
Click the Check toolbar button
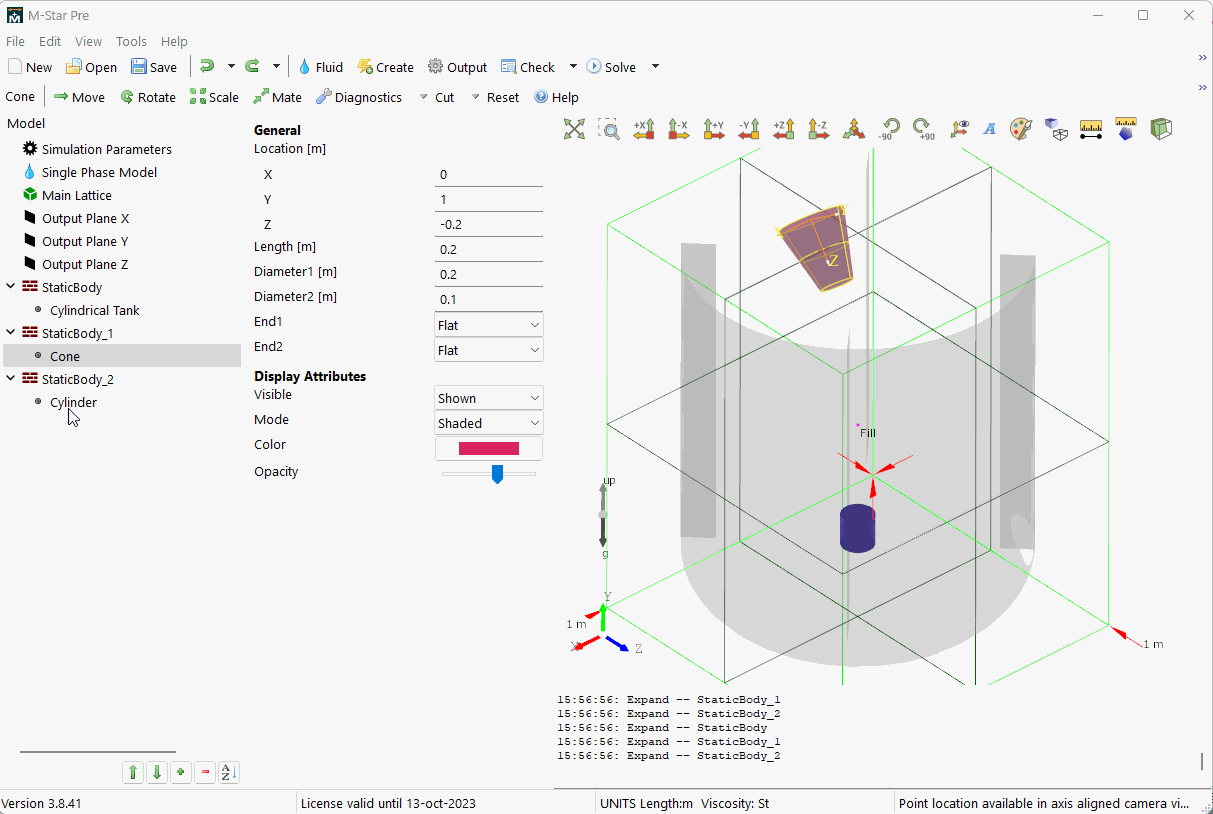coord(528,67)
